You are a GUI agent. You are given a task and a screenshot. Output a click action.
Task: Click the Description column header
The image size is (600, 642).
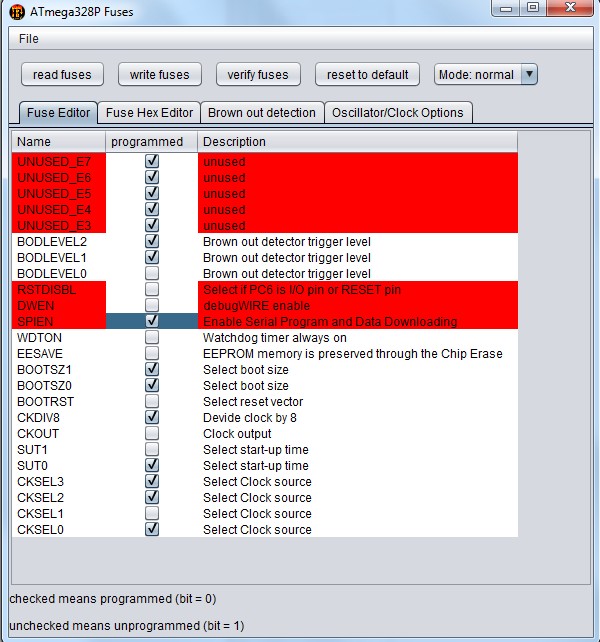(x=358, y=142)
